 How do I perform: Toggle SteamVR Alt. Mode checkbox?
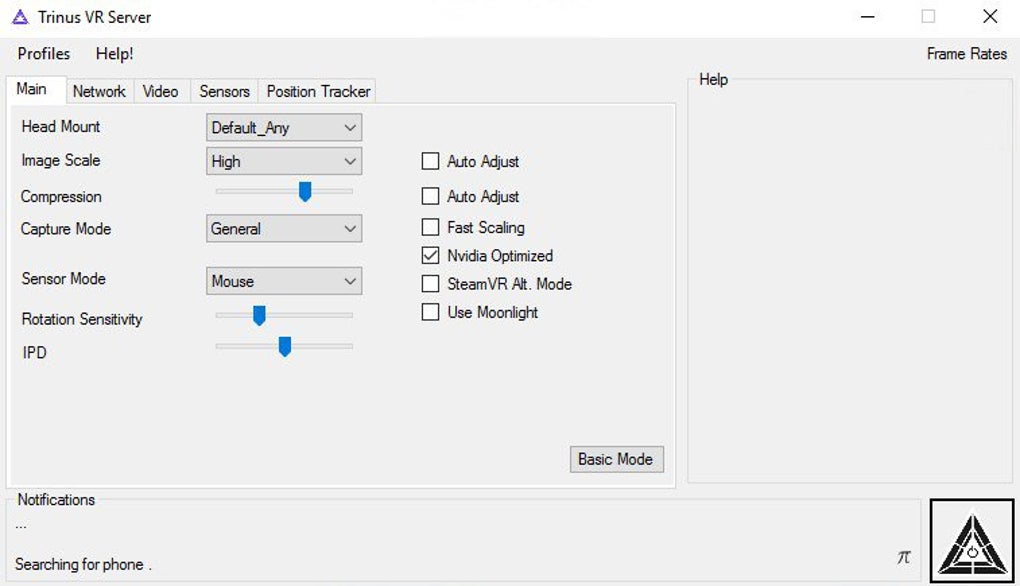431,284
